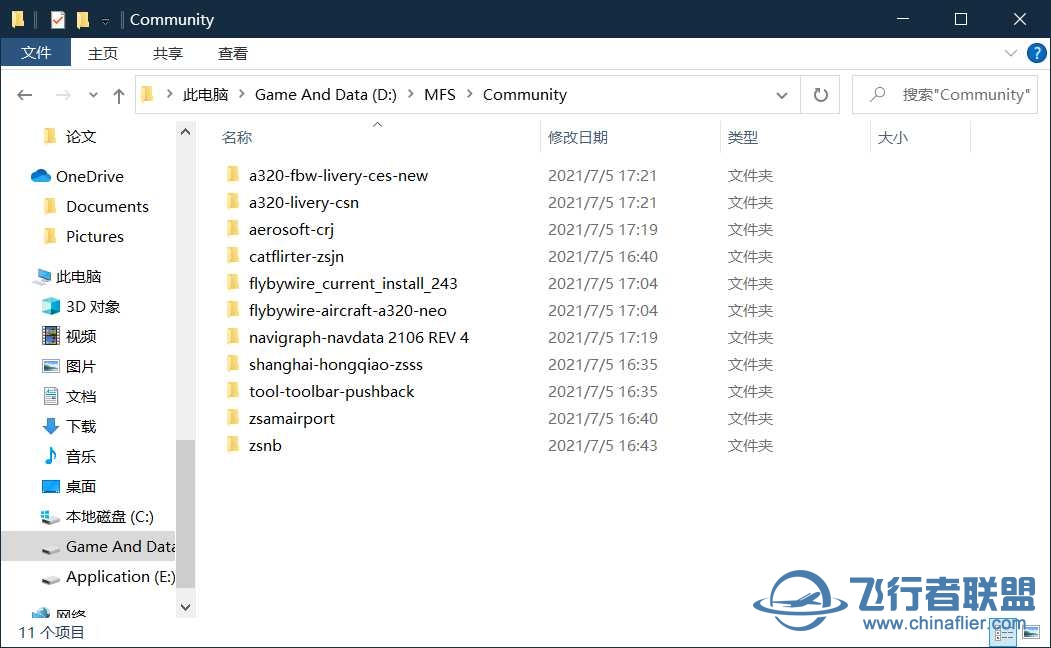
Task: Click the Community breadcrumb segment
Action: click(x=525, y=94)
